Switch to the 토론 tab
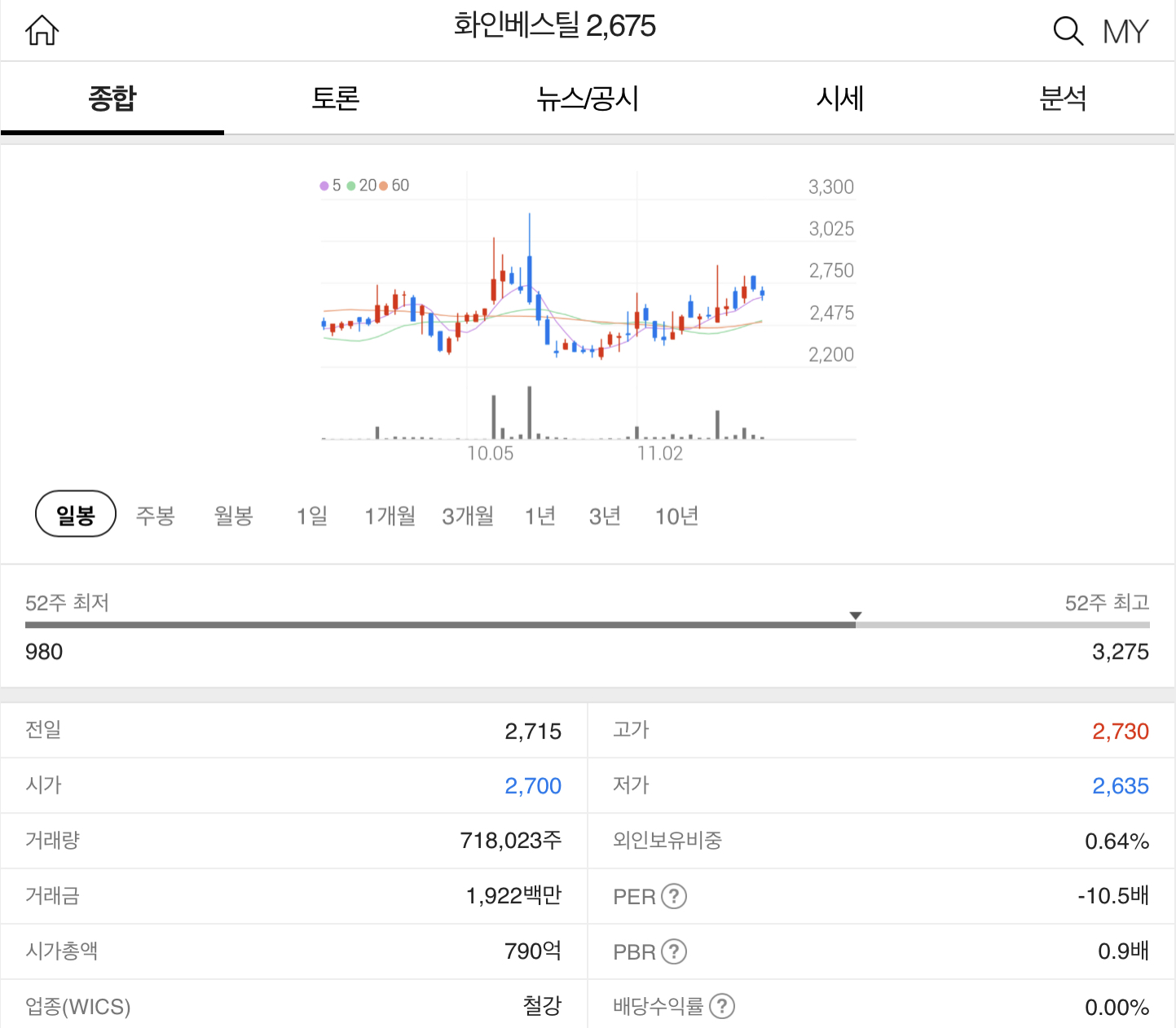 (336, 99)
